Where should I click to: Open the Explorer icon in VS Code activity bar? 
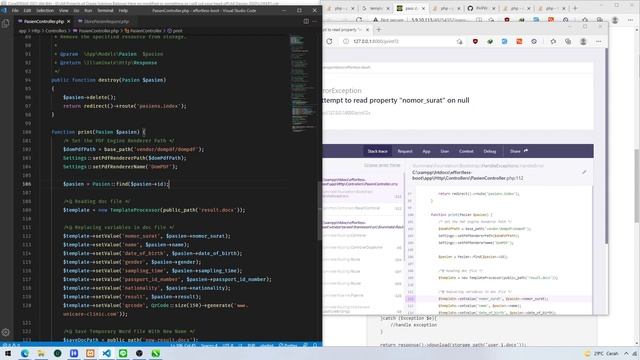click(6, 24)
